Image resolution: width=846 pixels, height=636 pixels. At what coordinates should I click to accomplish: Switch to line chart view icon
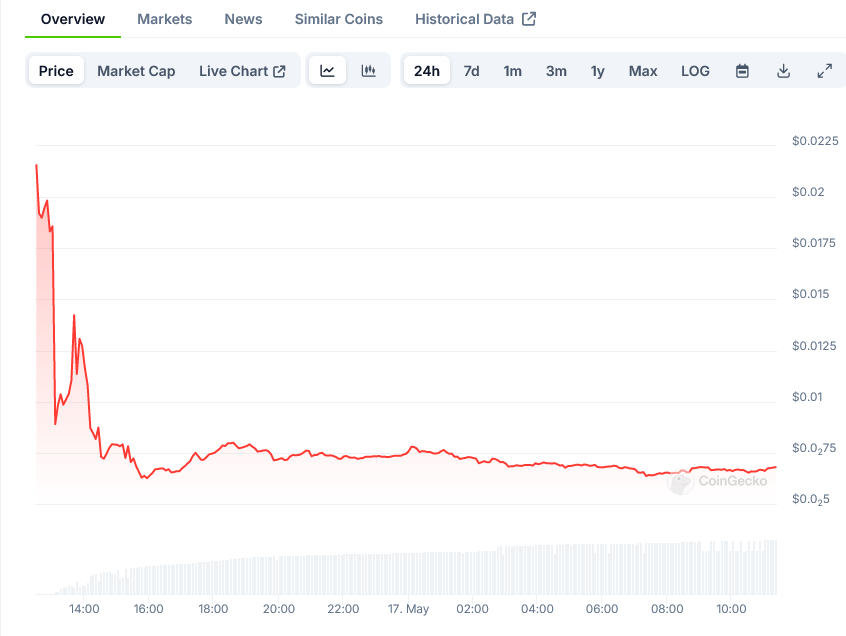[327, 71]
